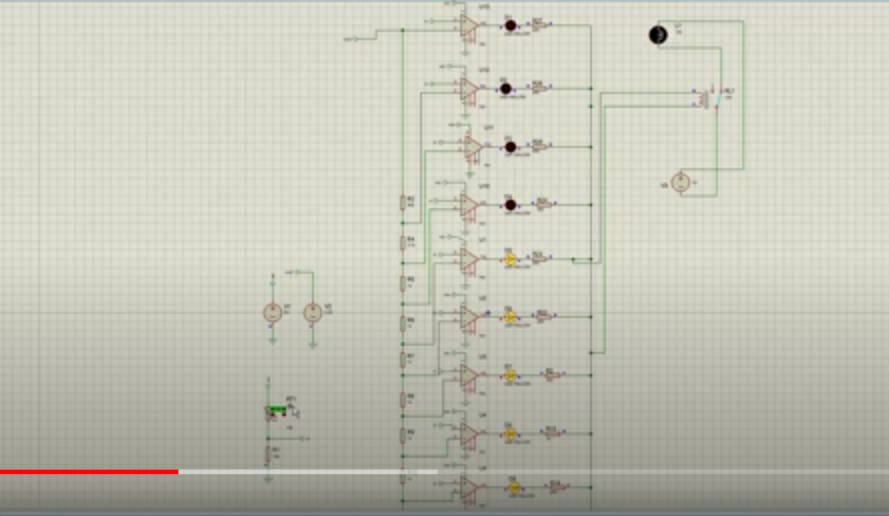Select the op-amp driving the second lit LED

pyautogui.click(x=469, y=318)
